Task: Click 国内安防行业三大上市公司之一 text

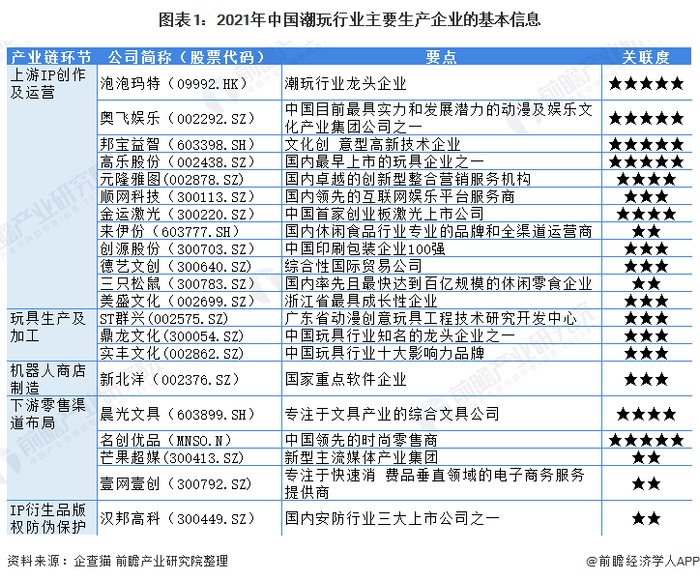Action: click(x=392, y=518)
